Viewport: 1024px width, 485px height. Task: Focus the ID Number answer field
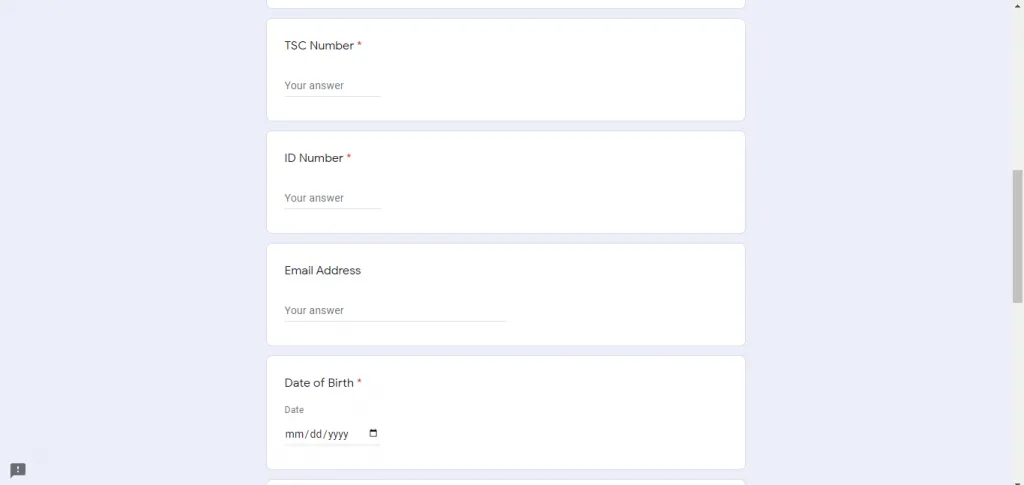coord(332,198)
